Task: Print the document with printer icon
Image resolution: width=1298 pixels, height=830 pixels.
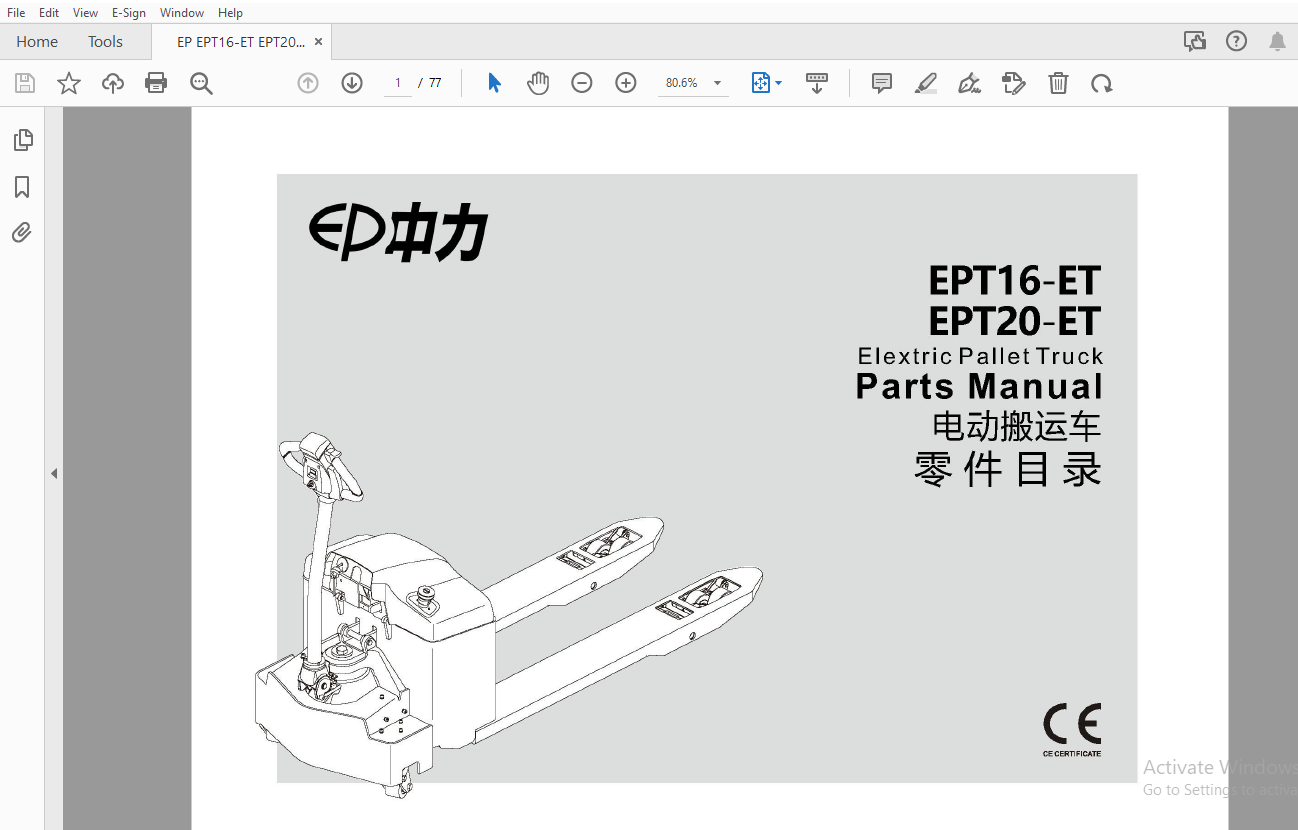Action: [x=157, y=83]
